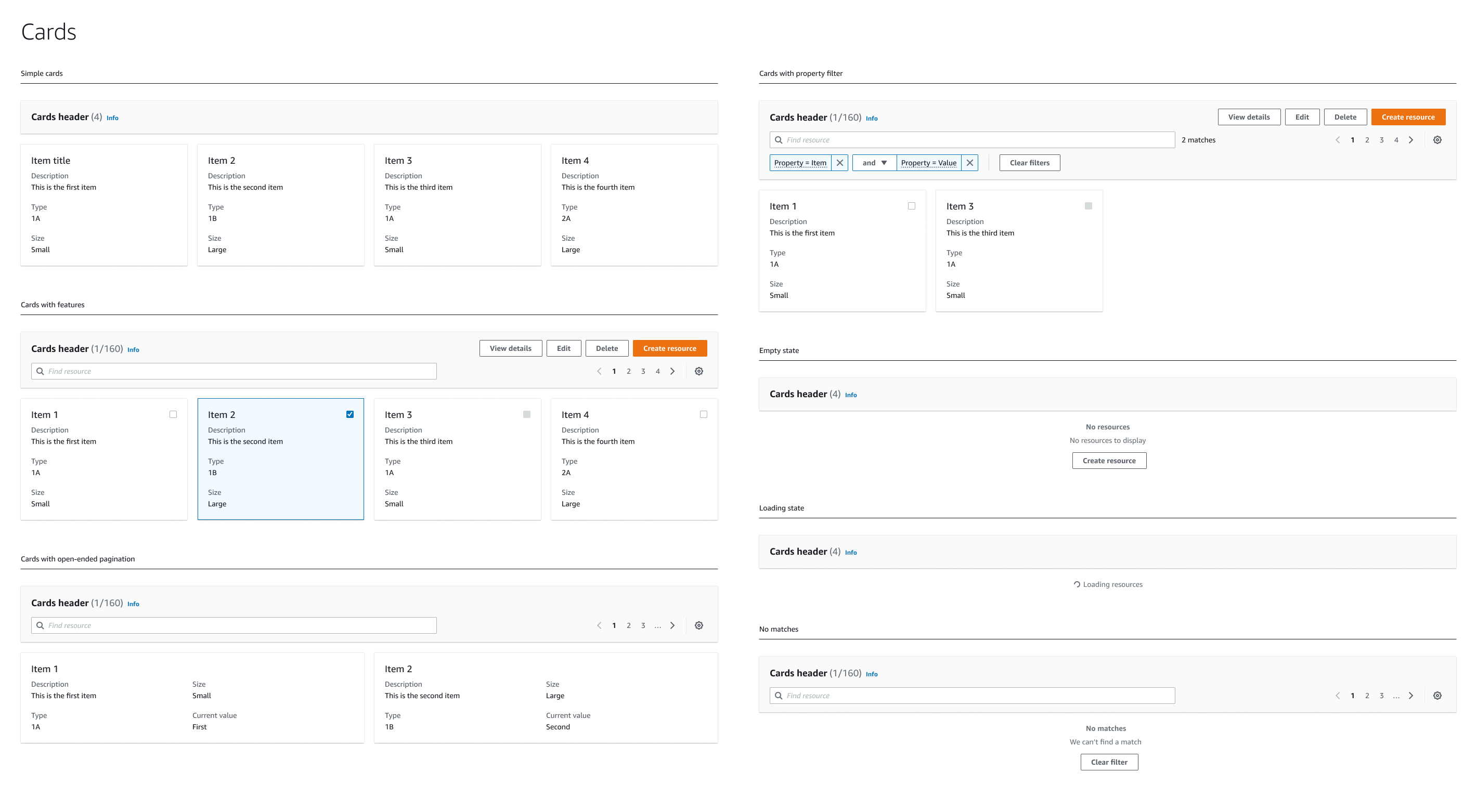1477x812 pixels.
Task: Open settings gear in No matches section
Action: 1437,696
